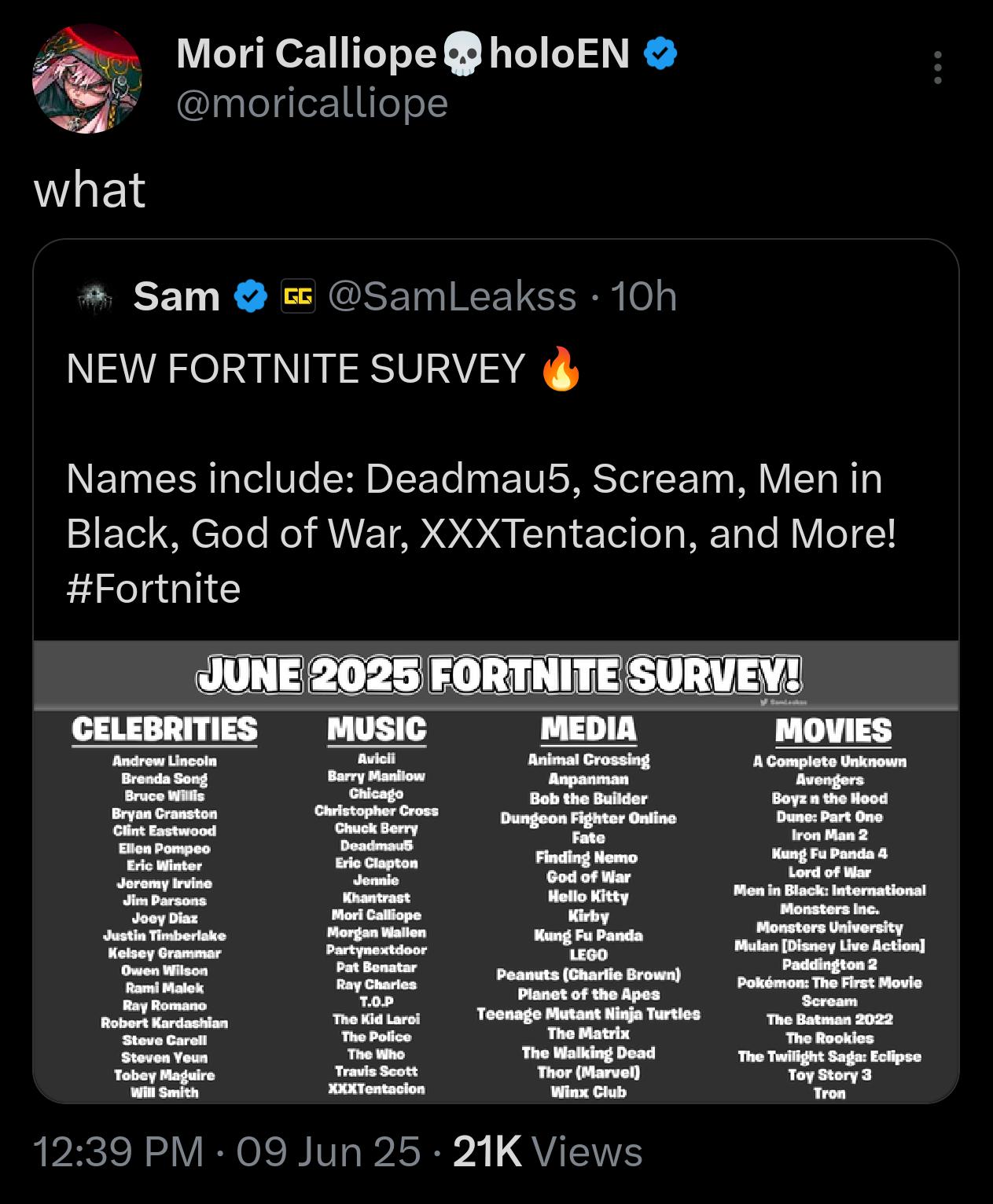Click the 10h timestamp on quoted tweet
Image resolution: width=993 pixels, height=1204 pixels.
point(644,297)
